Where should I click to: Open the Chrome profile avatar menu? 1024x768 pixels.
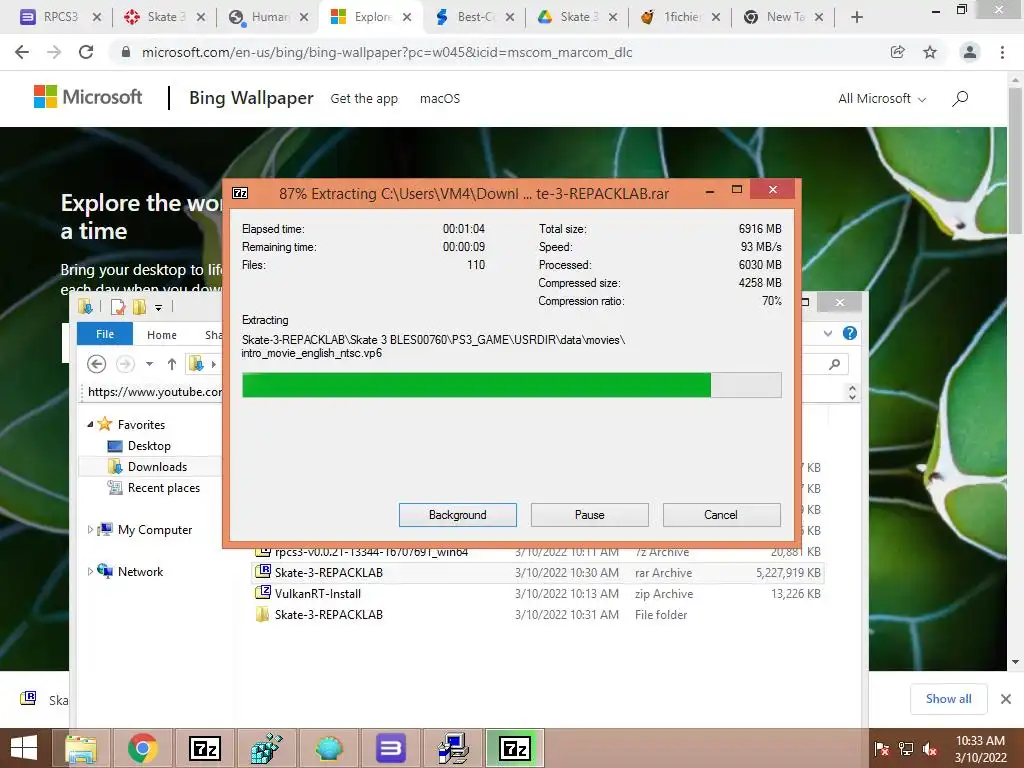(x=970, y=52)
